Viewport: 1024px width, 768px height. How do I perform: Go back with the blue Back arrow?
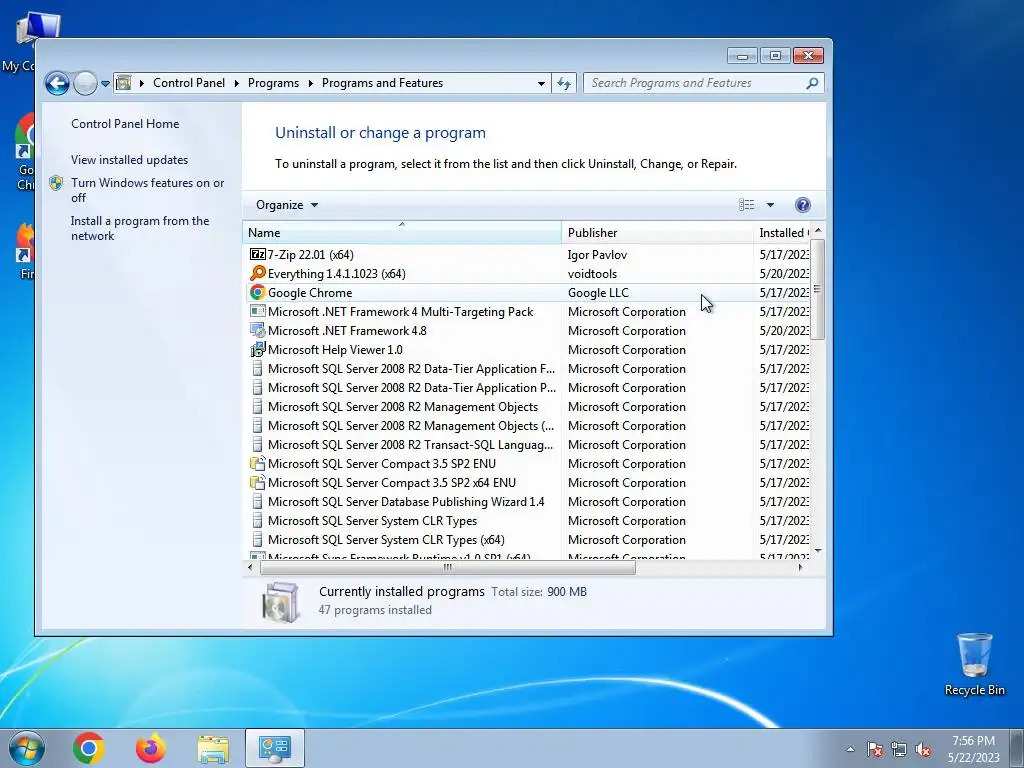tap(57, 84)
